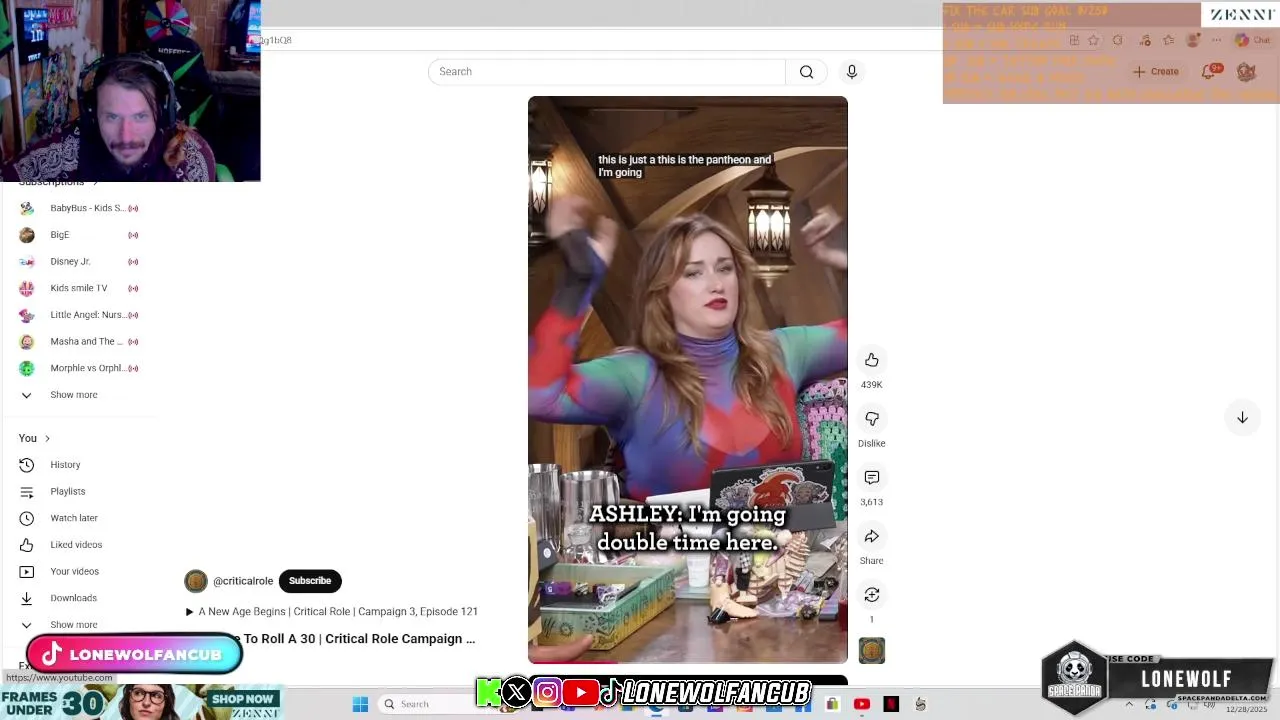Click the YouTube search magnifier button
Screen dimensions: 1280x720
806,72
